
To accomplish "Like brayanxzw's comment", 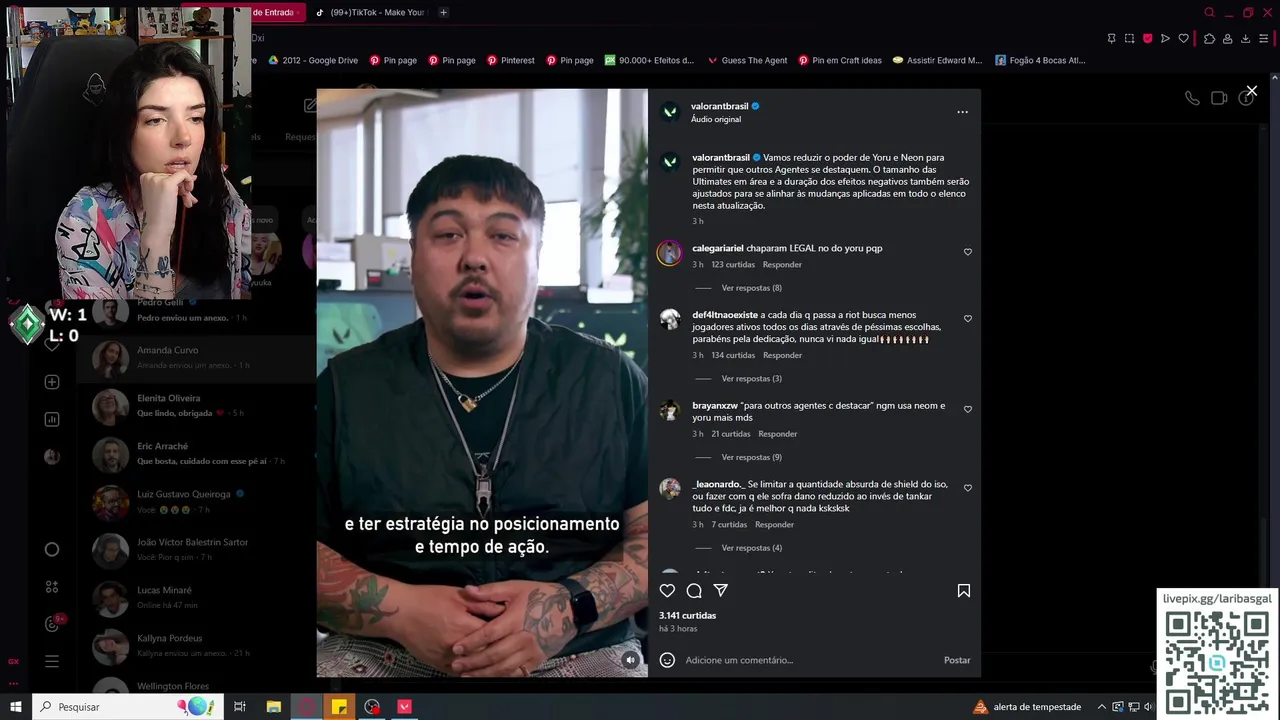I will point(968,409).
